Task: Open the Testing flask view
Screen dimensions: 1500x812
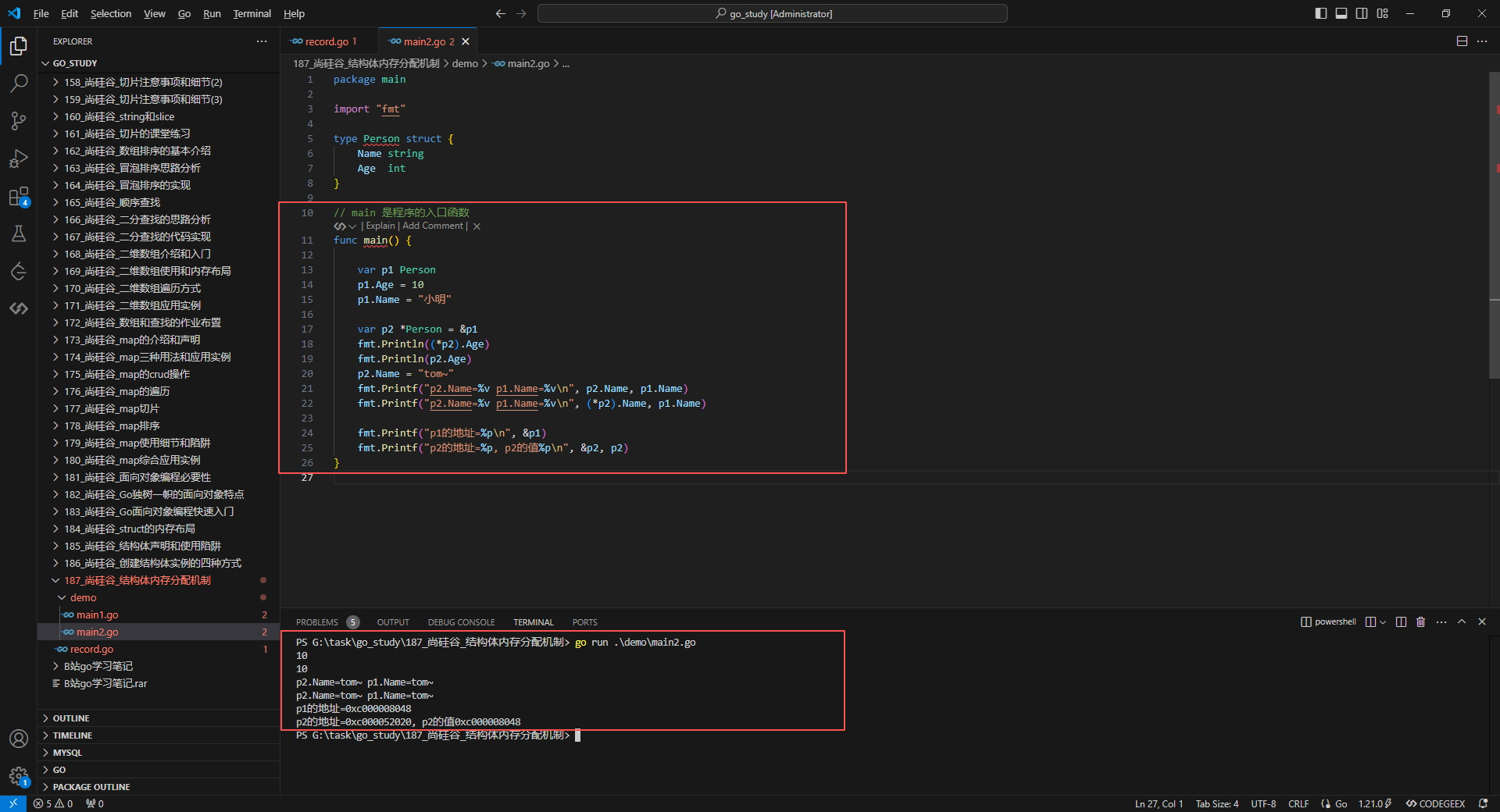Action: (x=19, y=233)
